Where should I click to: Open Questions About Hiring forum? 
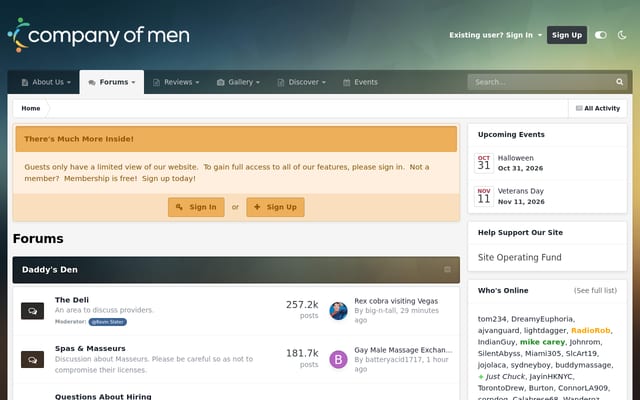tap(103, 396)
